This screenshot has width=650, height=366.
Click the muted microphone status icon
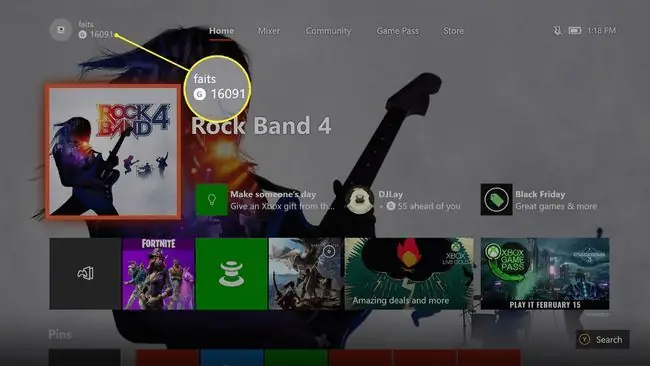point(558,31)
